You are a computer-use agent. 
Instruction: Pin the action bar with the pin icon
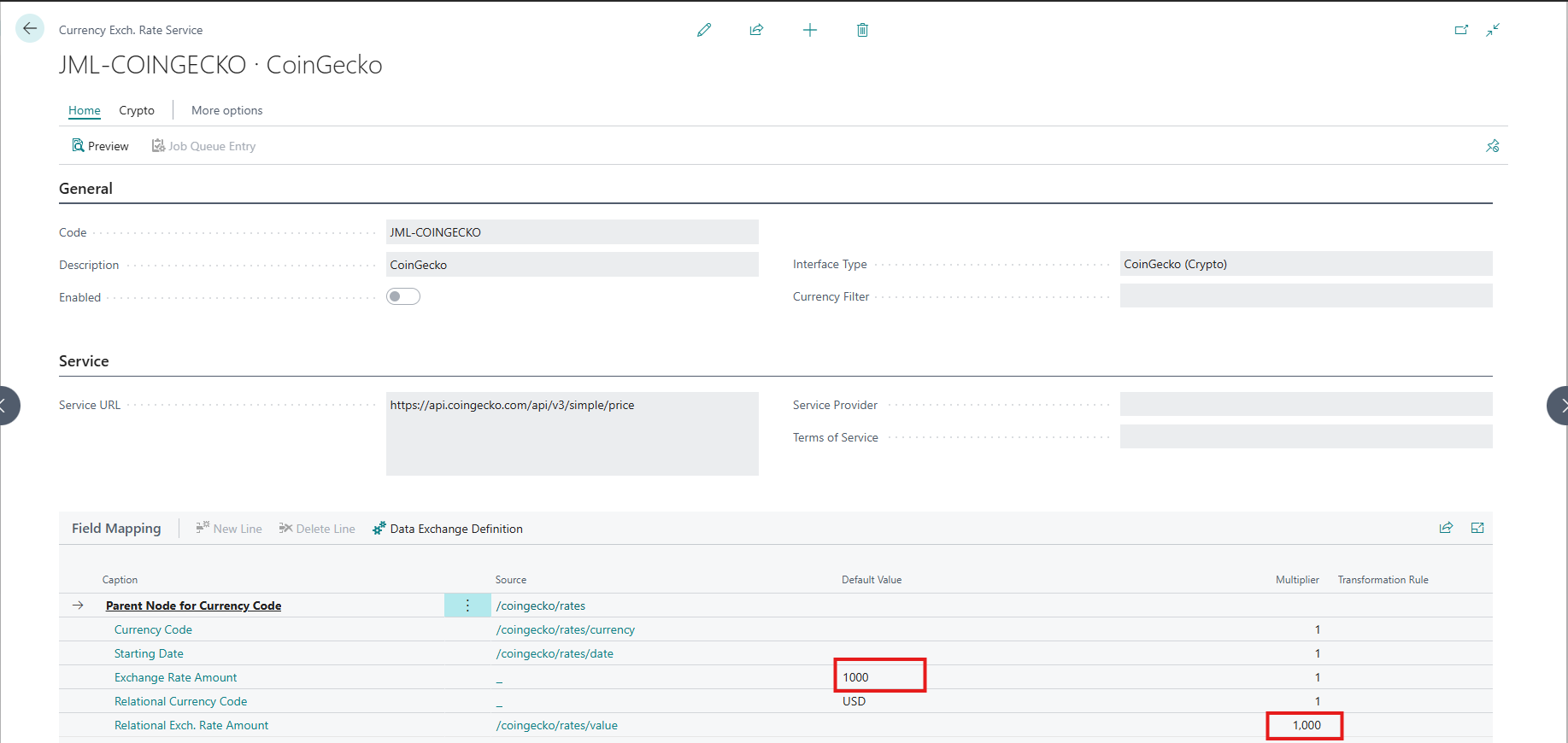(1493, 146)
